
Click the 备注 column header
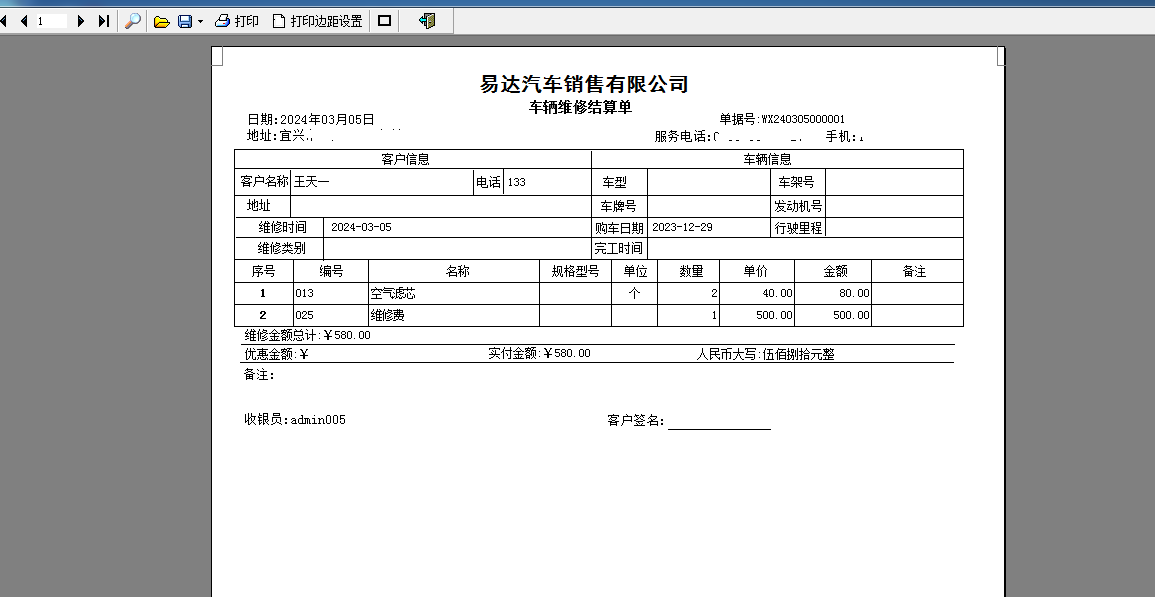click(914, 271)
